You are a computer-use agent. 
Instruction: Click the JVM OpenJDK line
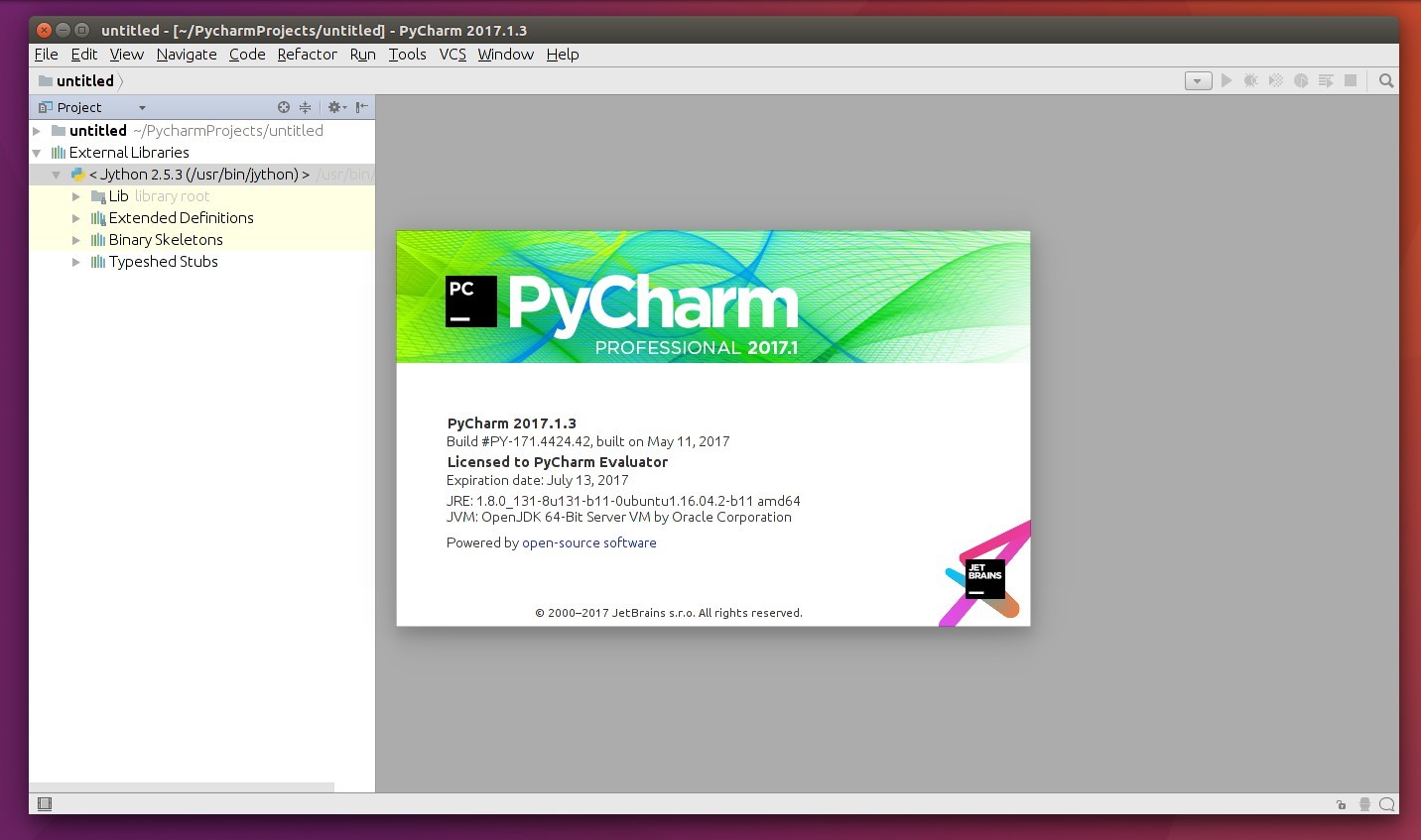click(619, 517)
